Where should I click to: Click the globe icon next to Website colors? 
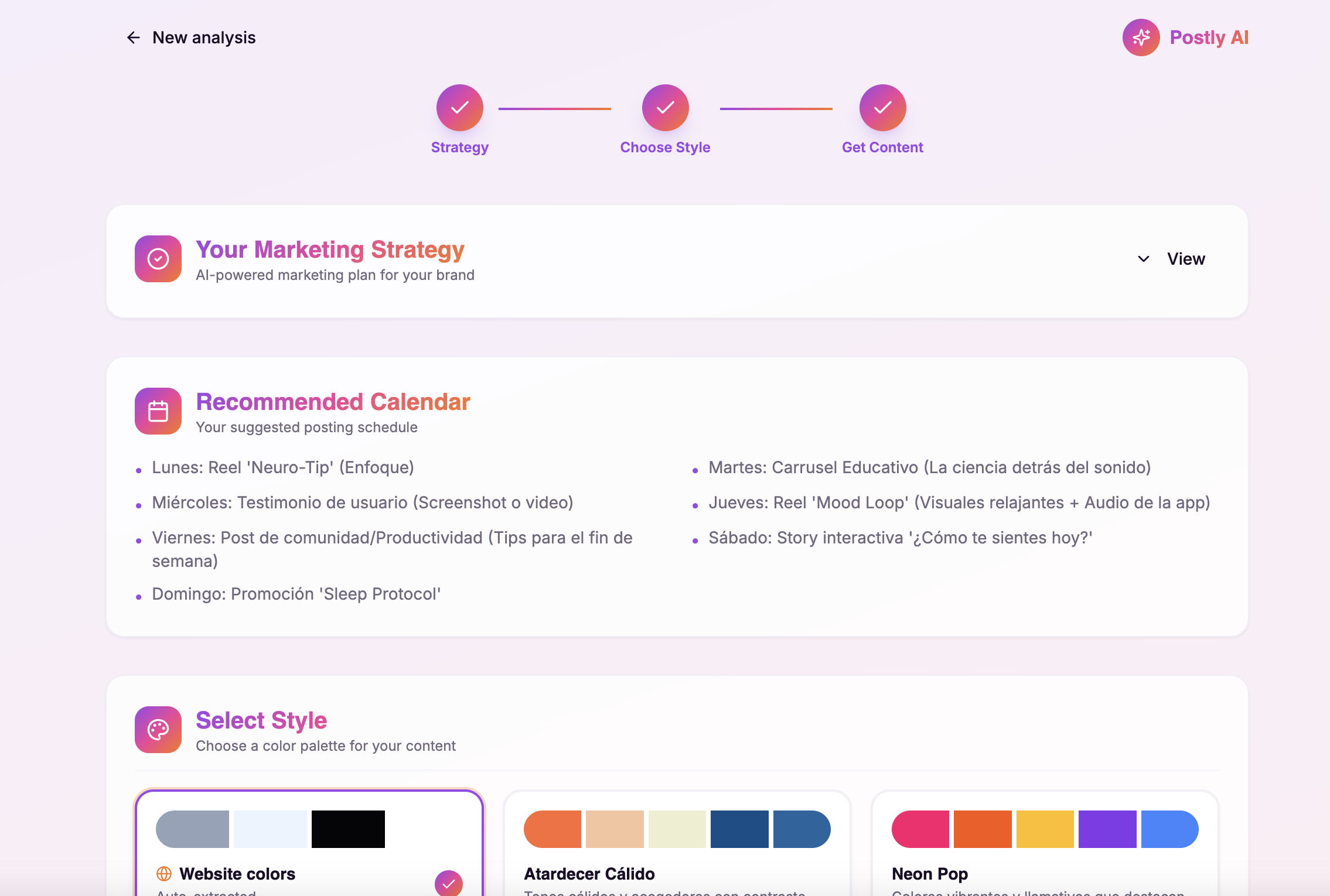point(165,874)
